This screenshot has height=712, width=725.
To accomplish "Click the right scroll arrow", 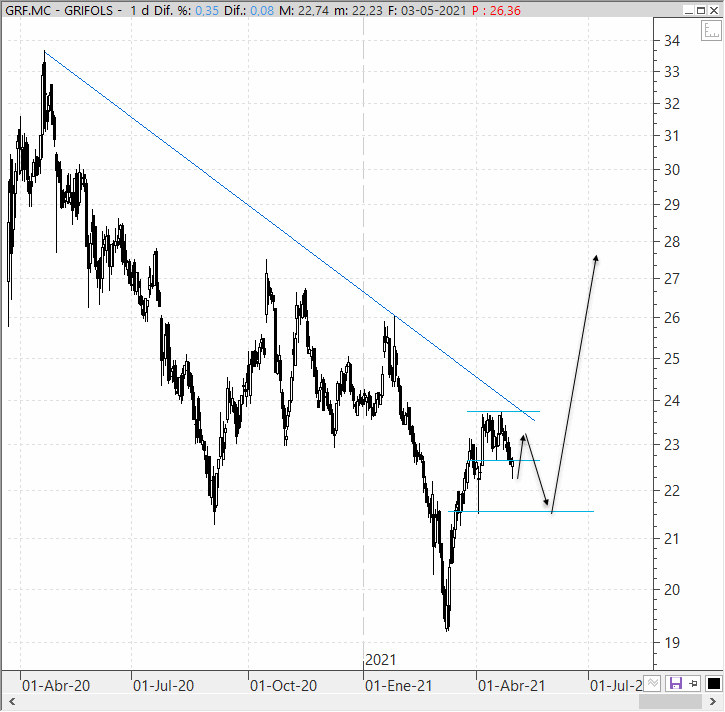I will (x=713, y=701).
